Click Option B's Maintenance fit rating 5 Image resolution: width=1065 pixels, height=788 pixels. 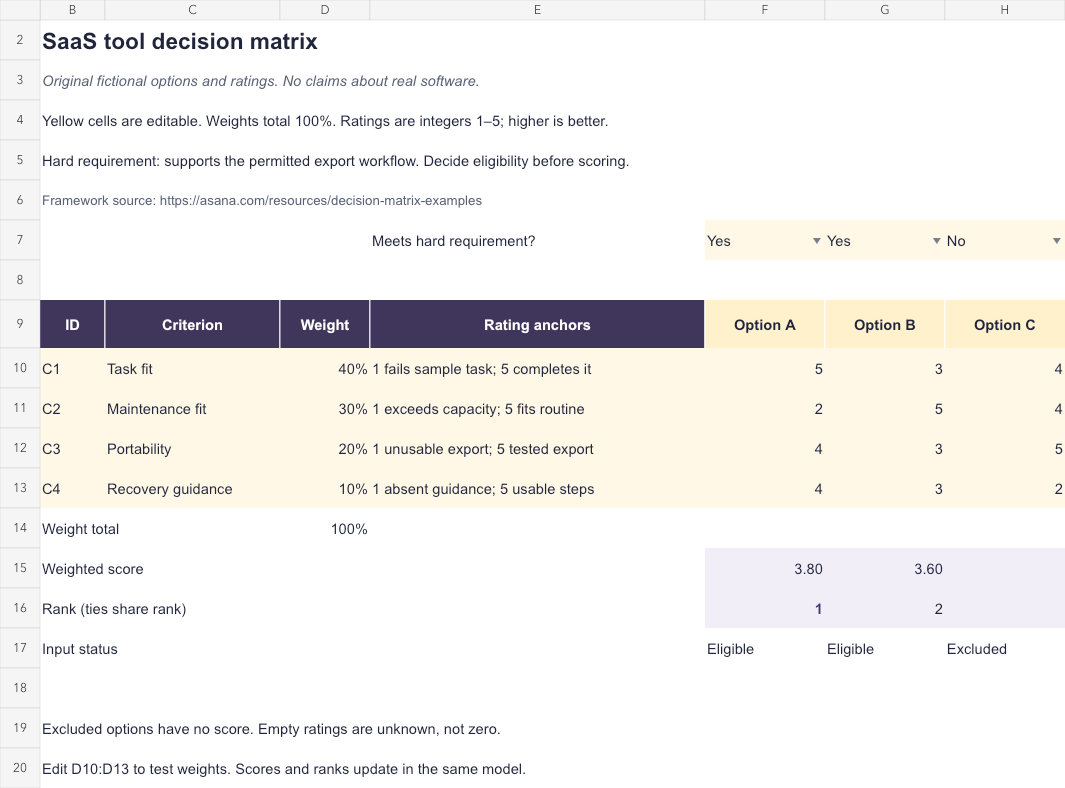click(884, 409)
